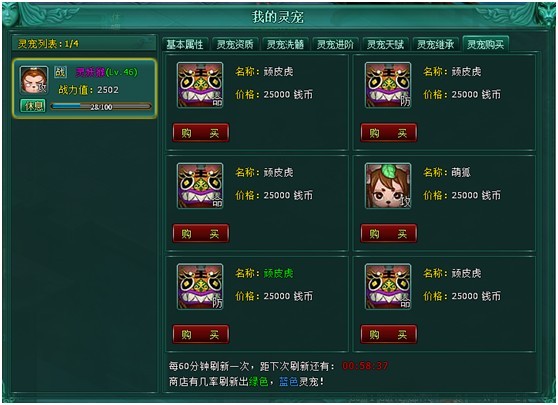Select the bottom-left green-named tiger icon

pyautogui.click(x=200, y=286)
